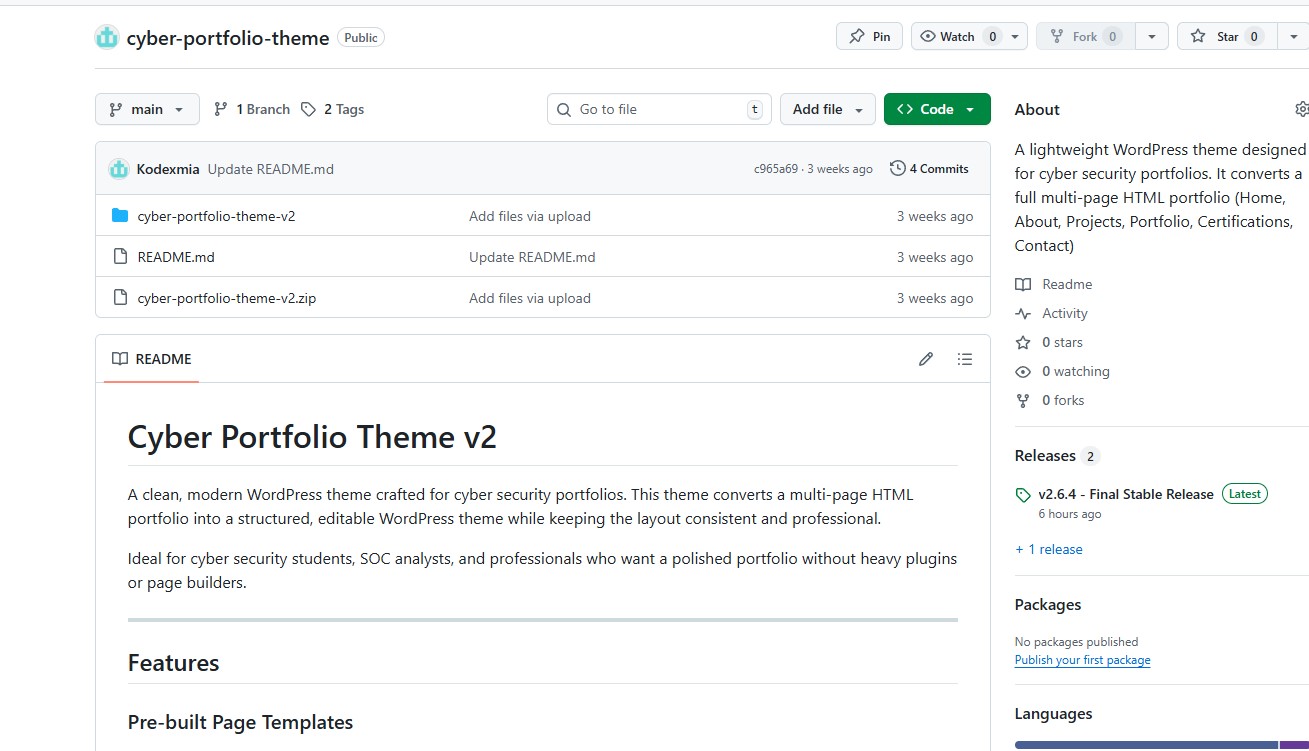Click the Go to file search field
The height and width of the screenshot is (751, 1309).
658,109
